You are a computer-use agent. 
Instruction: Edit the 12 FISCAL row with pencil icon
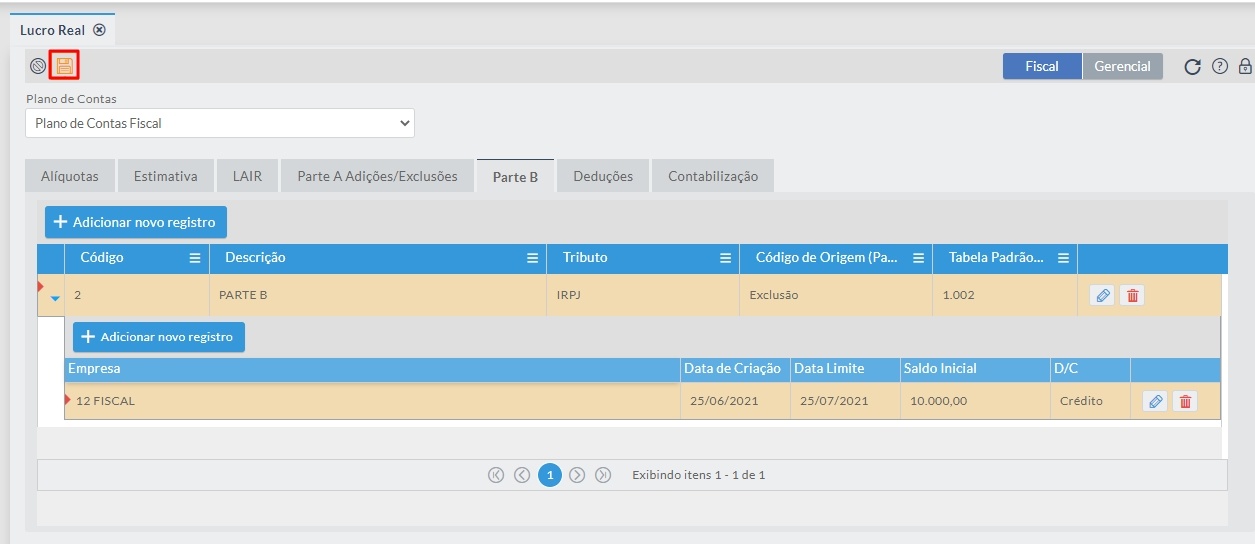coord(1155,401)
